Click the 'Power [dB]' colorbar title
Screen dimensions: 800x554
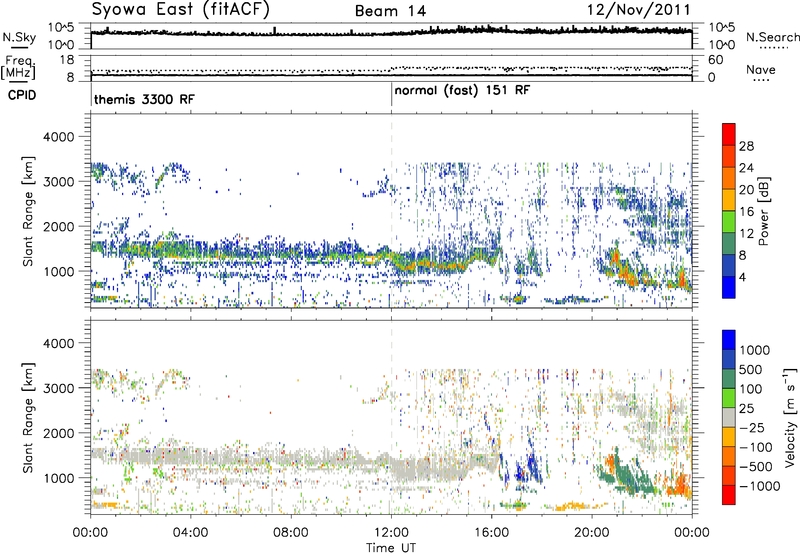pos(763,211)
